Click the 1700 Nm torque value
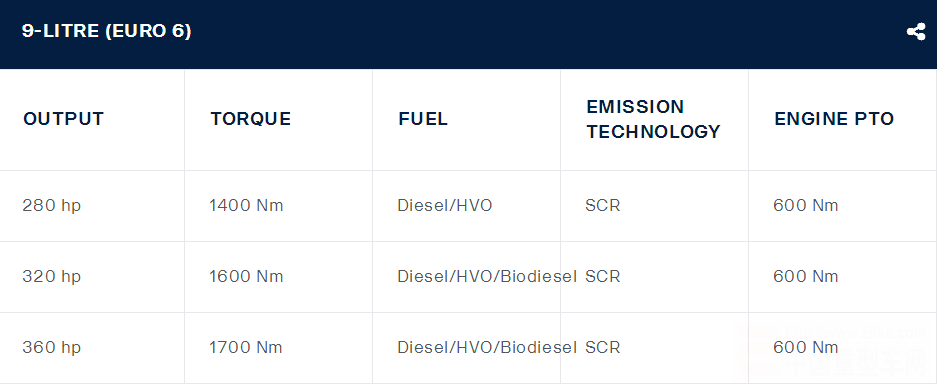937x386 pixels. pyautogui.click(x=246, y=348)
